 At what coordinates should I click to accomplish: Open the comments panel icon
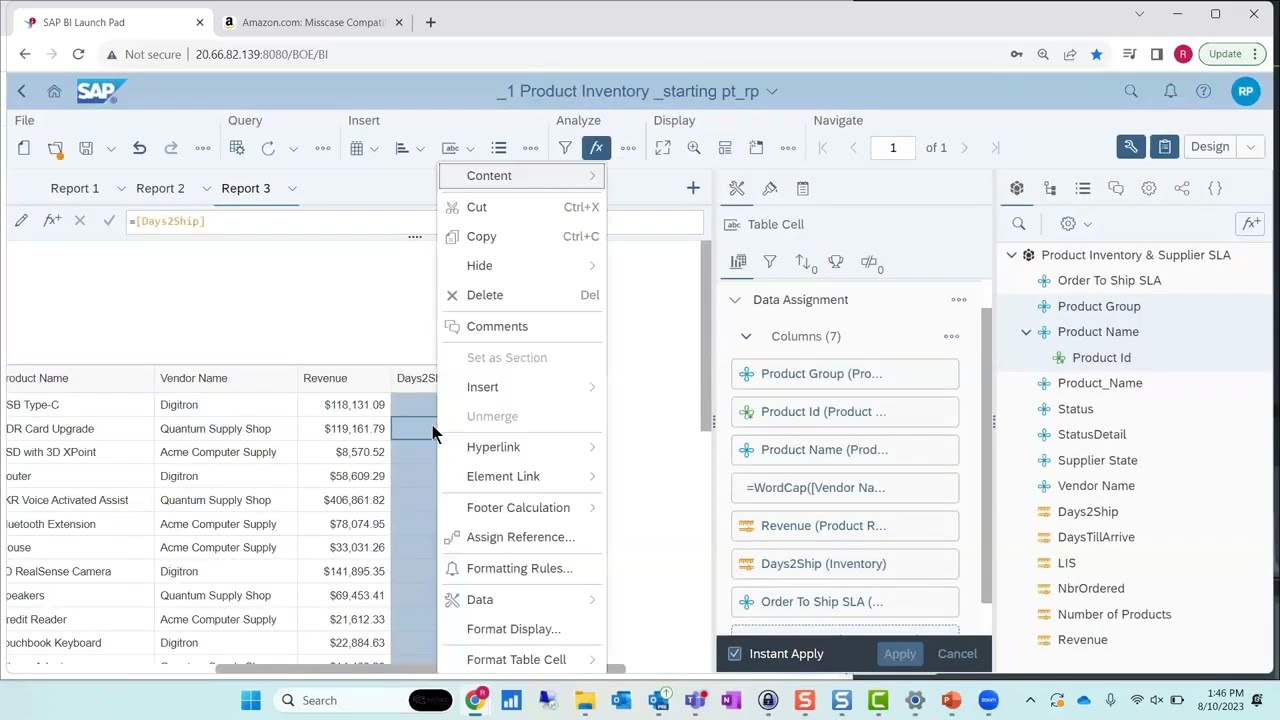pyautogui.click(x=1116, y=188)
